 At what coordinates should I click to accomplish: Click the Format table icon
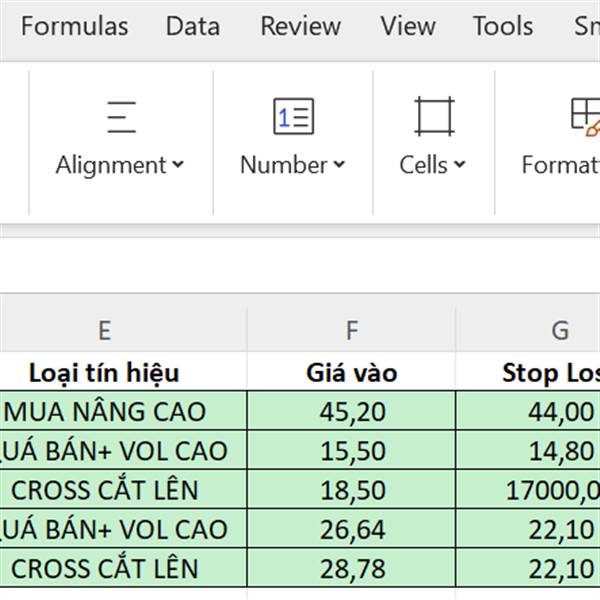[586, 117]
